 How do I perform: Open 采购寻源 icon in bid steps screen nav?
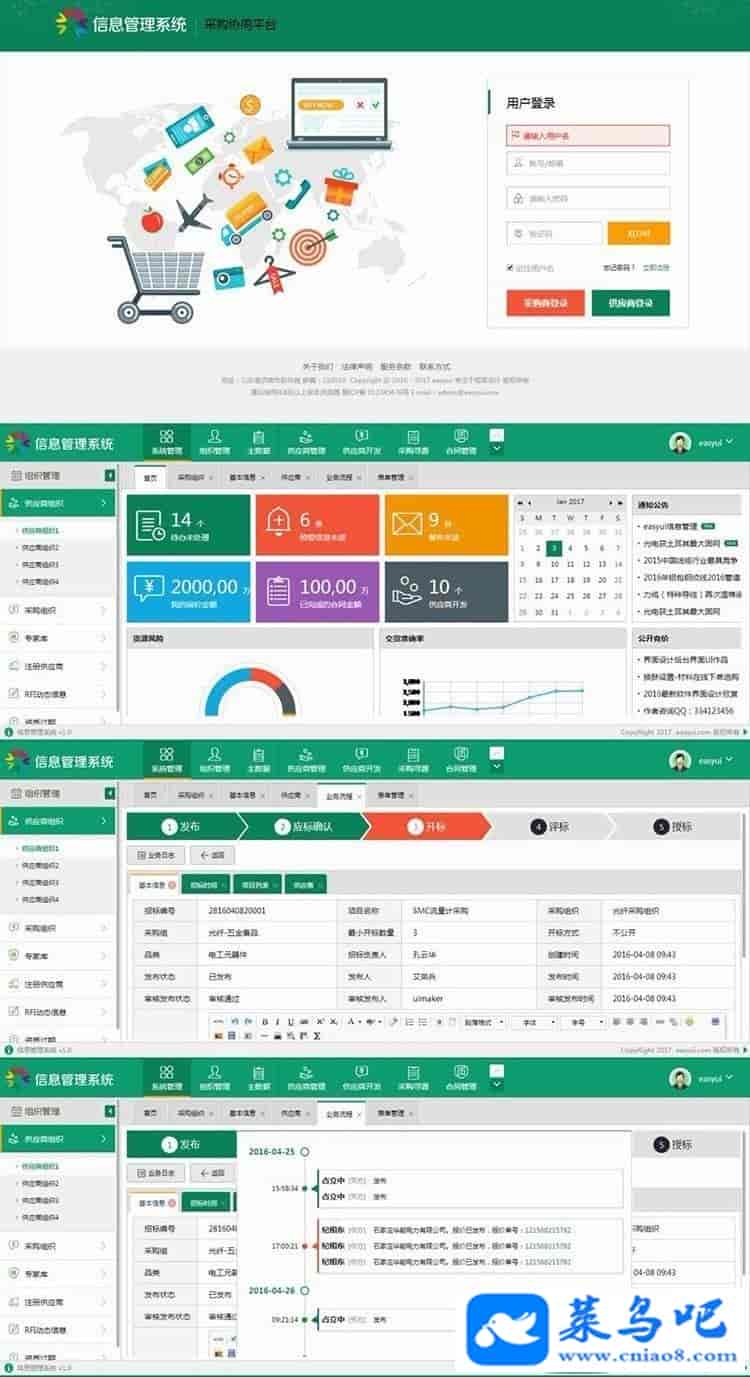point(413,754)
